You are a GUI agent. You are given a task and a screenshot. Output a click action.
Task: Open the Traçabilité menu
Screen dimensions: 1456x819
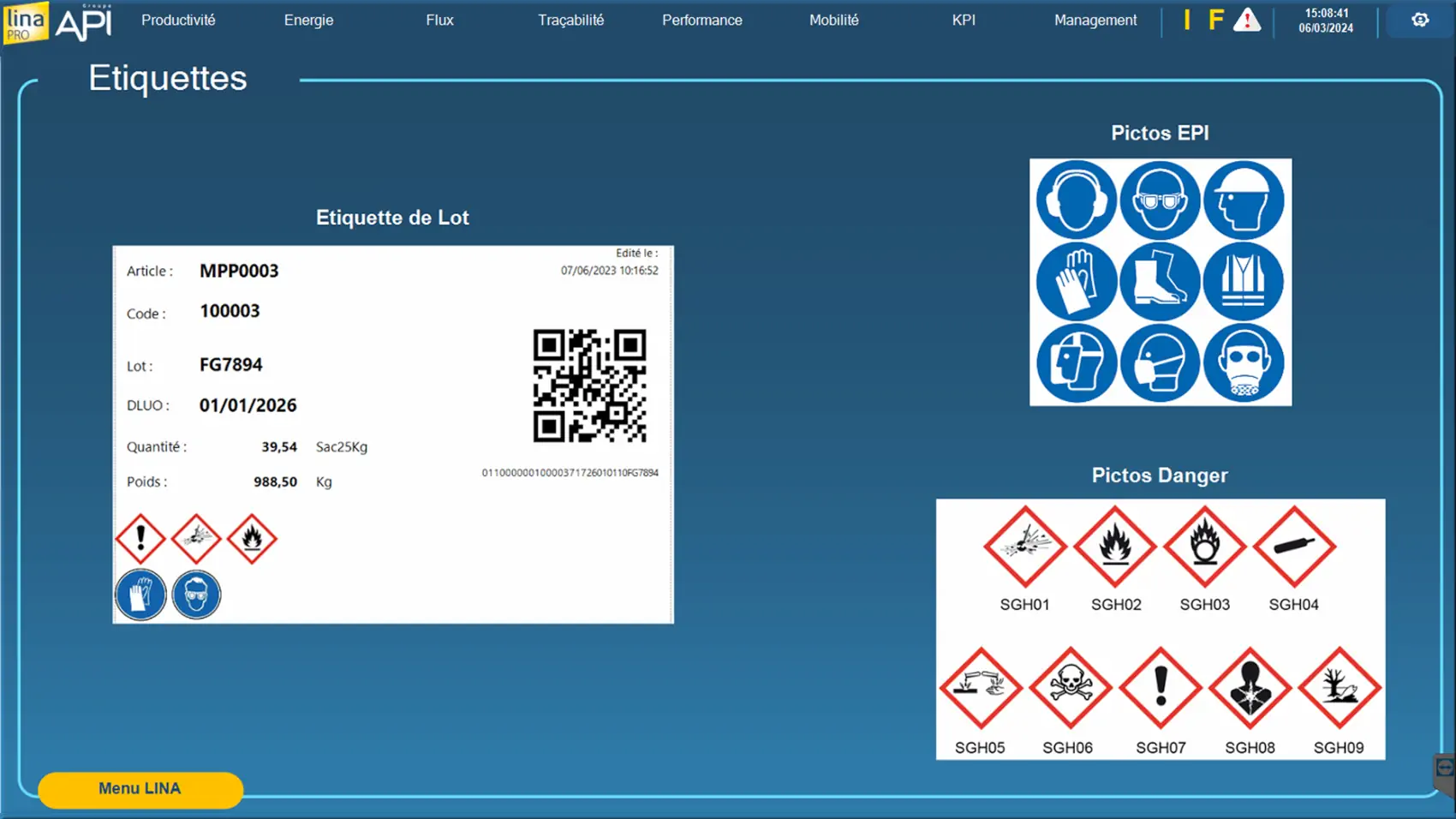pyautogui.click(x=570, y=20)
